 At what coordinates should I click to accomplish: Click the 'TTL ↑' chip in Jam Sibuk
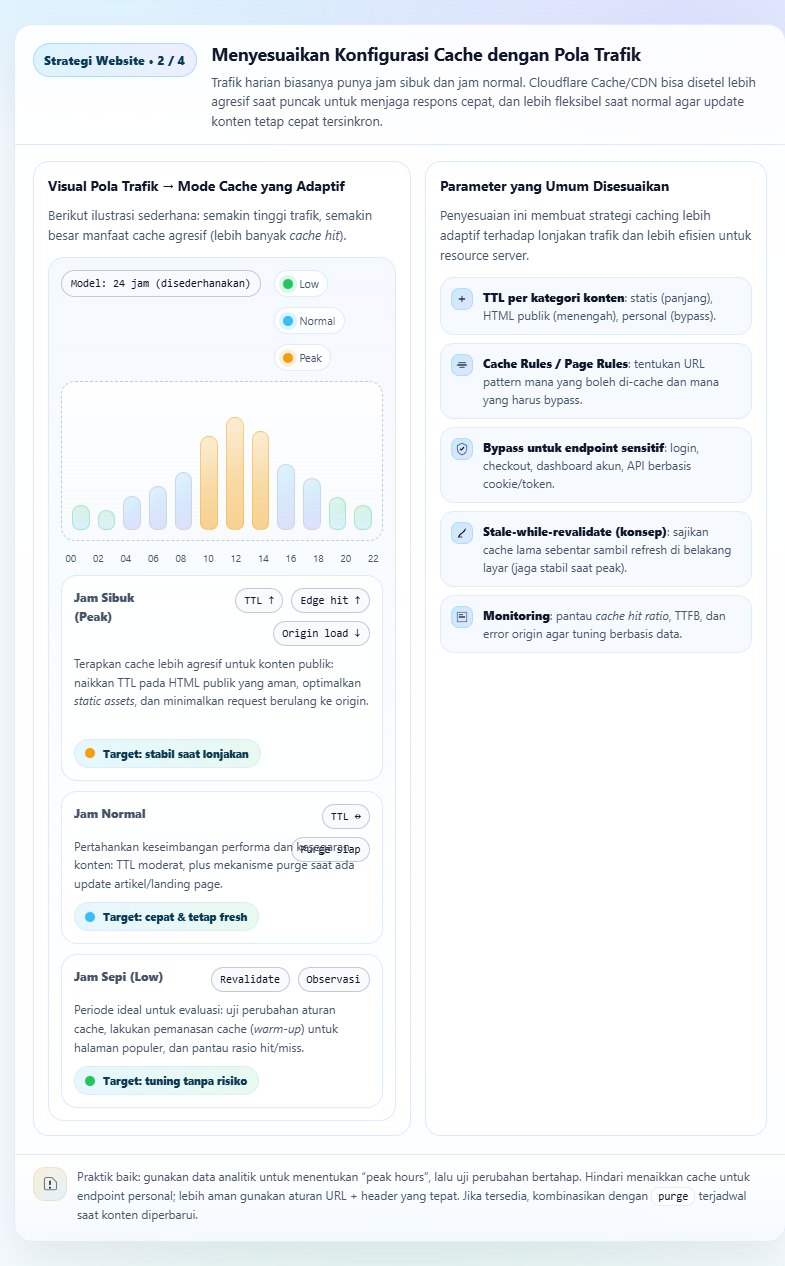pos(259,600)
